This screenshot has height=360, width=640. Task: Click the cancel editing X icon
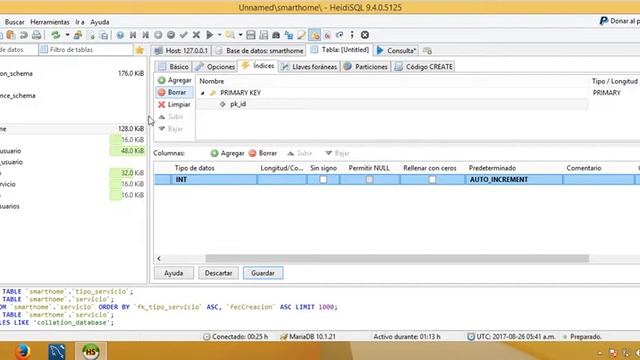196,35
